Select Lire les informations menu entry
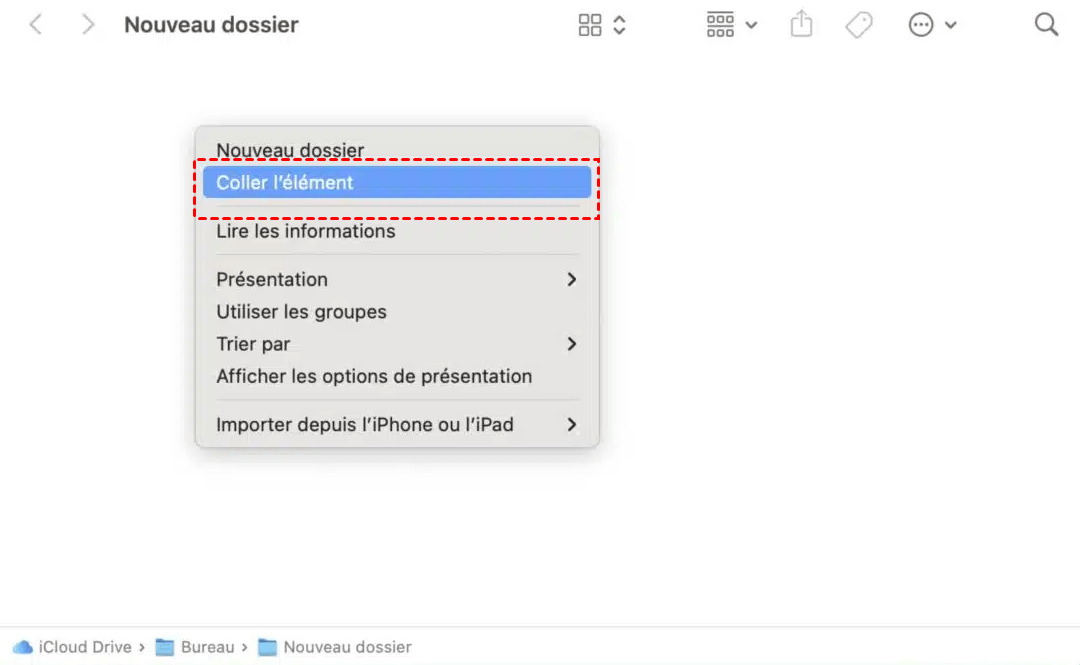This screenshot has height=665, width=1080. click(306, 231)
